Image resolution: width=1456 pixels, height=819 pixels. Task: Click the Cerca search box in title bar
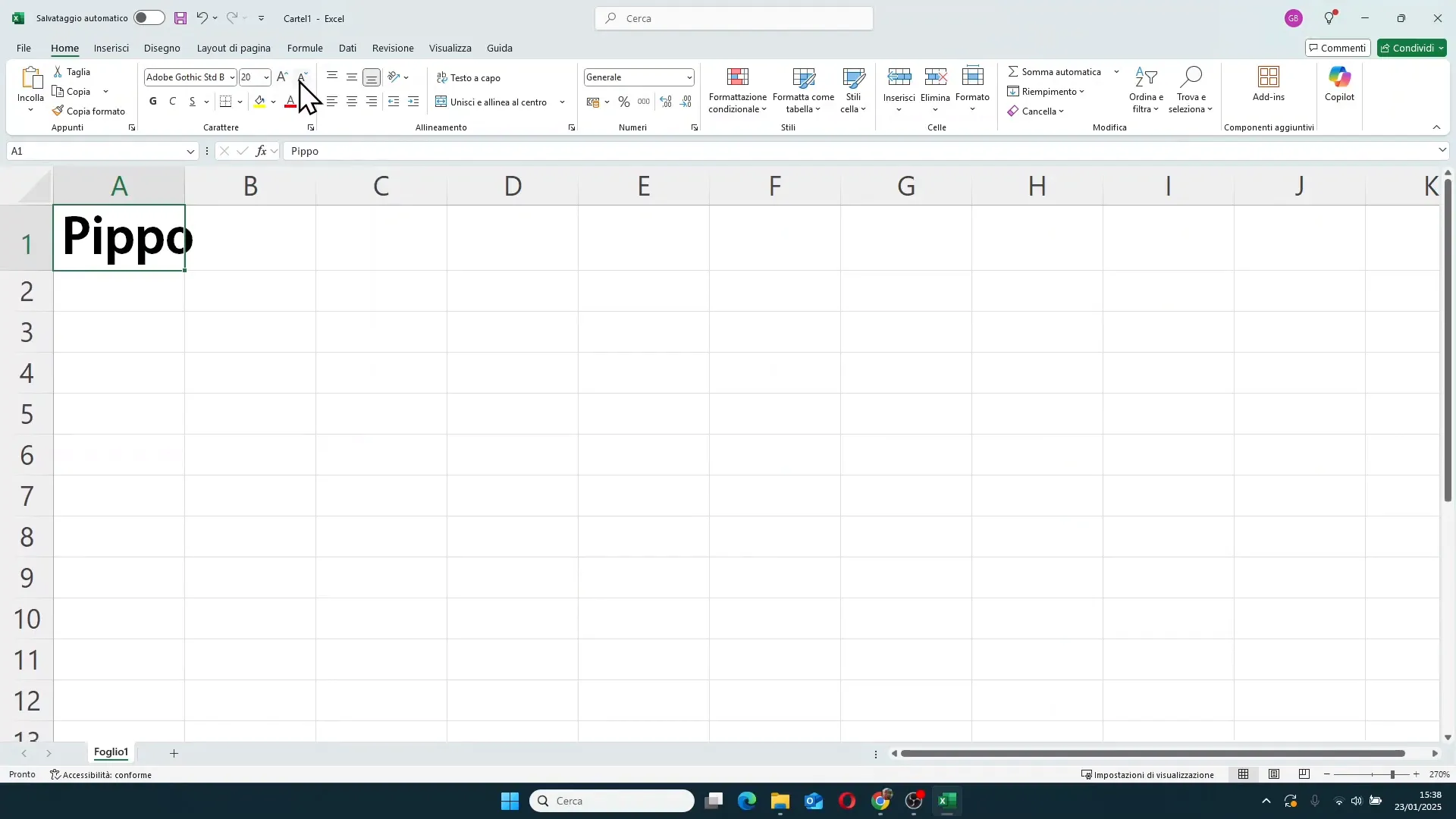[x=734, y=18]
